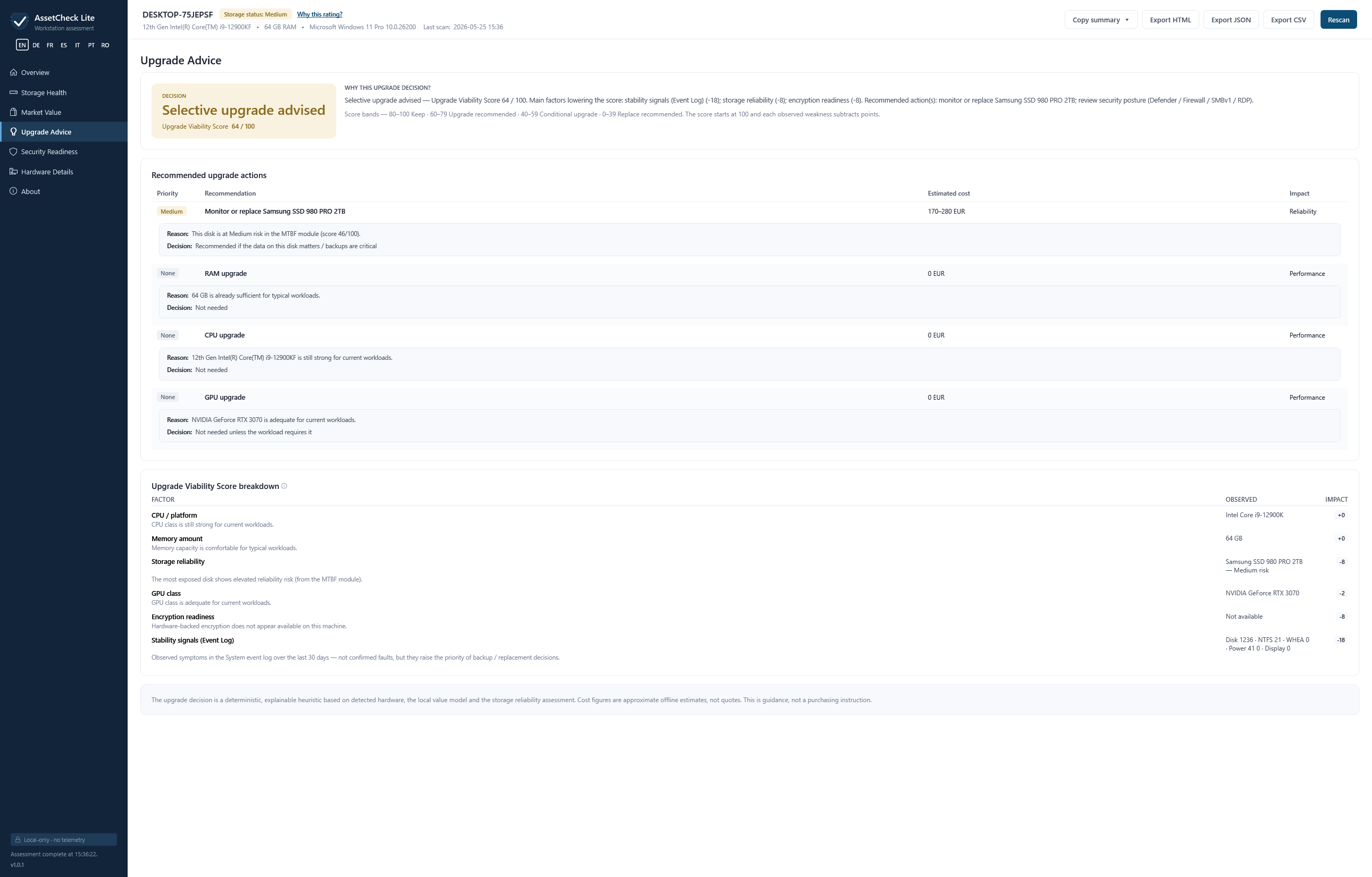Image resolution: width=1372 pixels, height=877 pixels.
Task: Click the None badge on RAM upgrade row
Action: click(168, 273)
